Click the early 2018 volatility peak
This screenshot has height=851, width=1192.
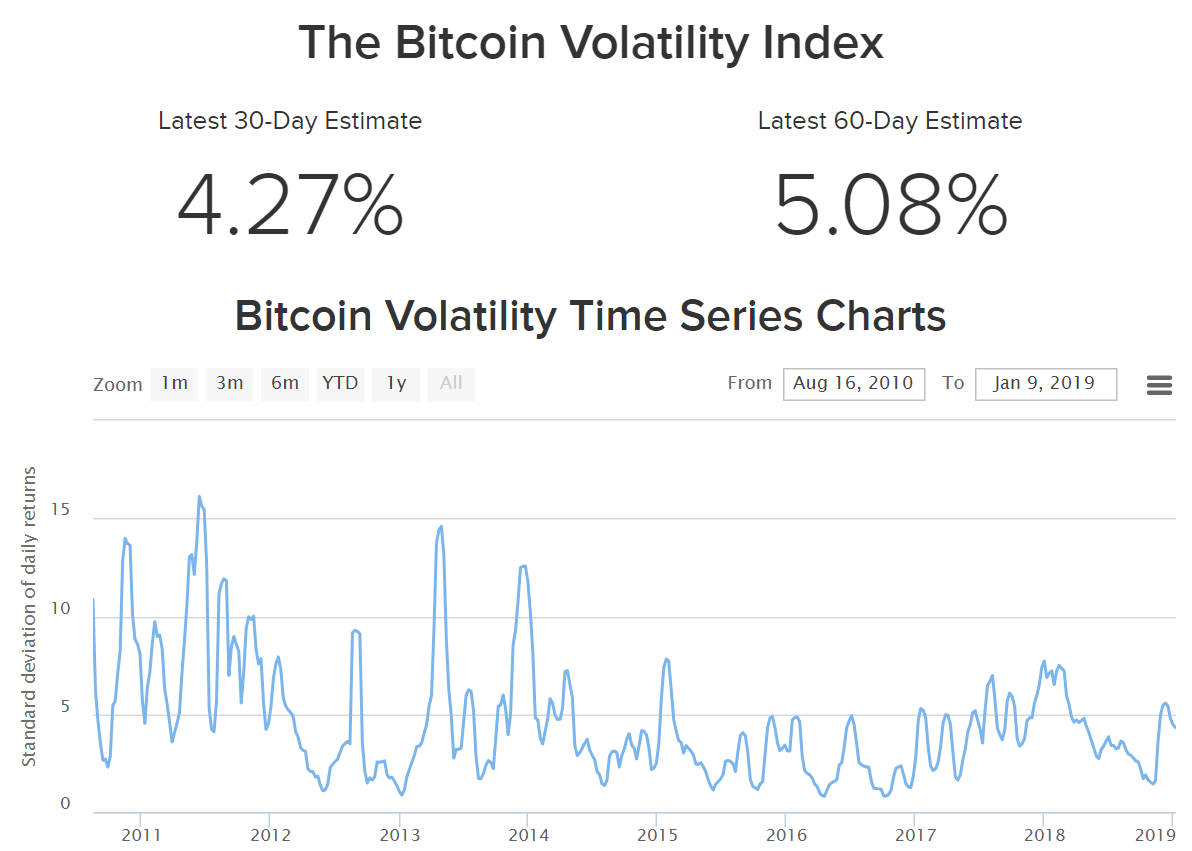(1044, 662)
